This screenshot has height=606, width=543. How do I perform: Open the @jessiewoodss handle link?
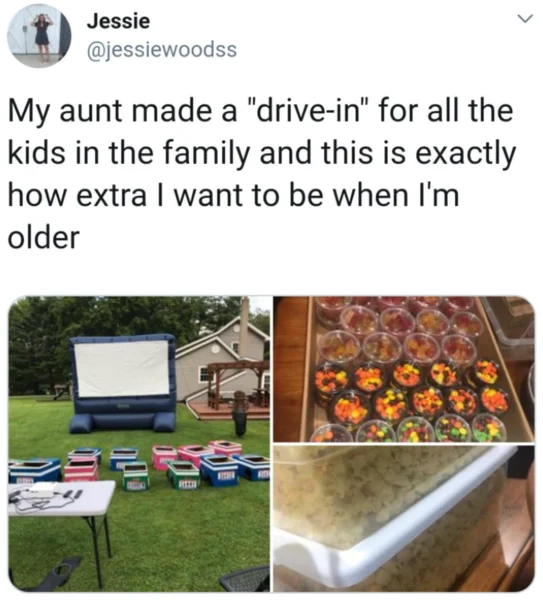click(x=162, y=50)
